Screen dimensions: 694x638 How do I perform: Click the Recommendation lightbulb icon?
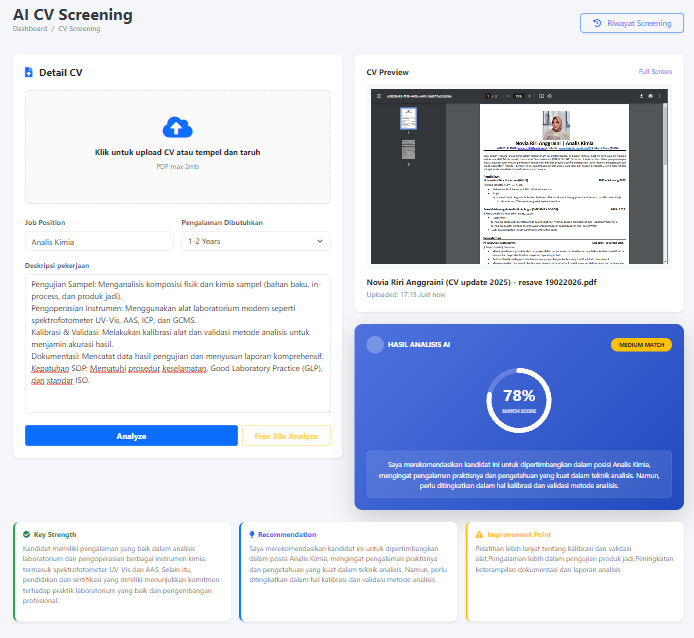[x=252, y=534]
